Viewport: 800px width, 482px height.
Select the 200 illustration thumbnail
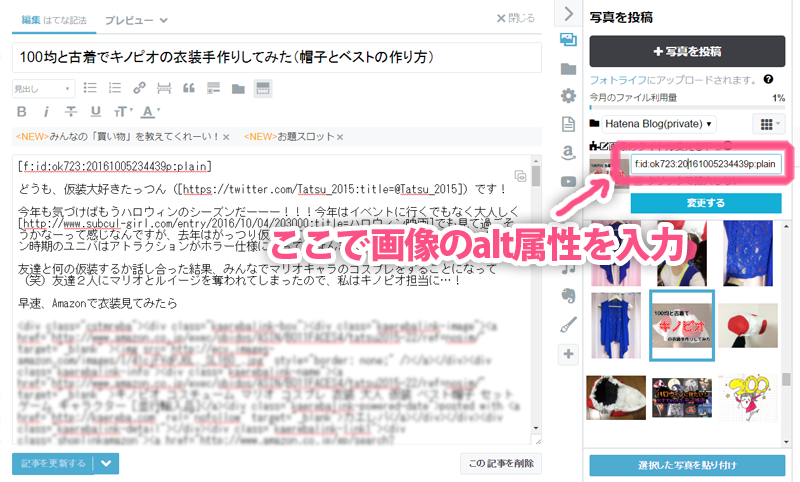[x=748, y=397]
